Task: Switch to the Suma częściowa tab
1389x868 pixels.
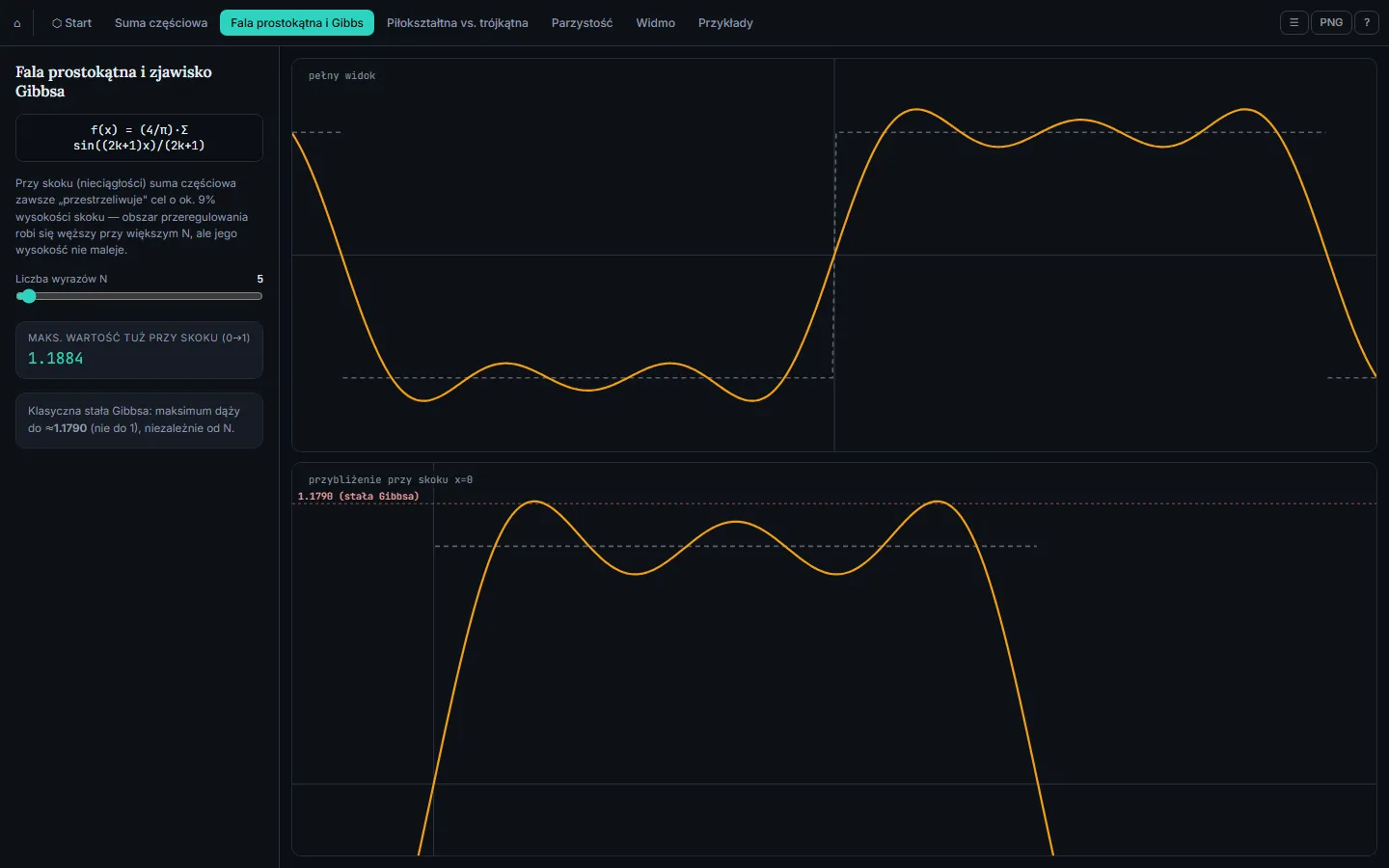Action: pos(161,23)
